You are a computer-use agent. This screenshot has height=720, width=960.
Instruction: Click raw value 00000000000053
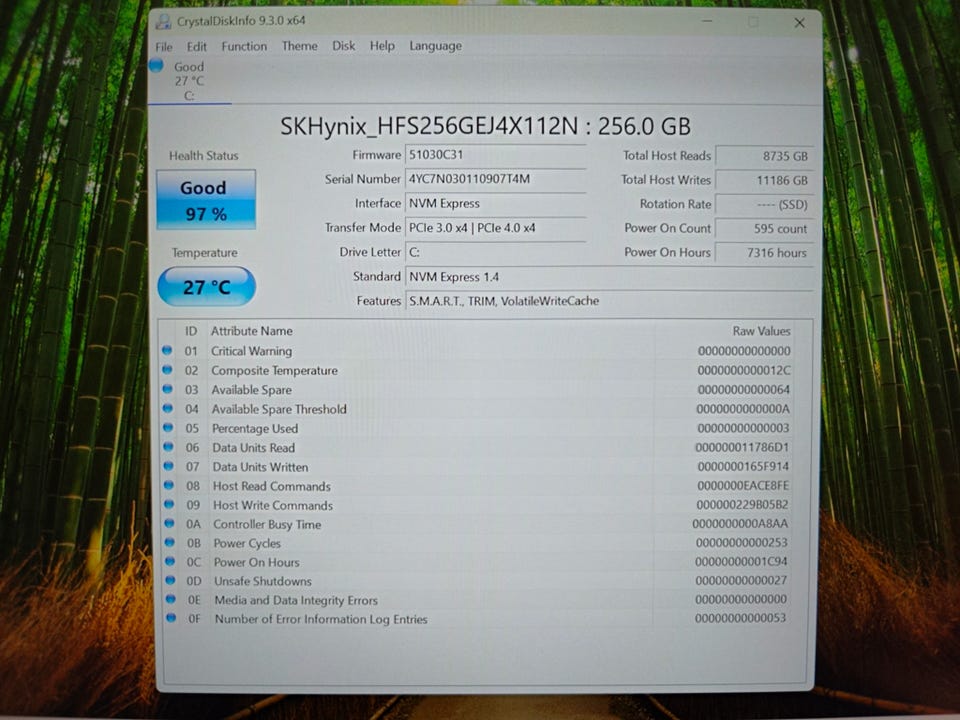(740, 618)
